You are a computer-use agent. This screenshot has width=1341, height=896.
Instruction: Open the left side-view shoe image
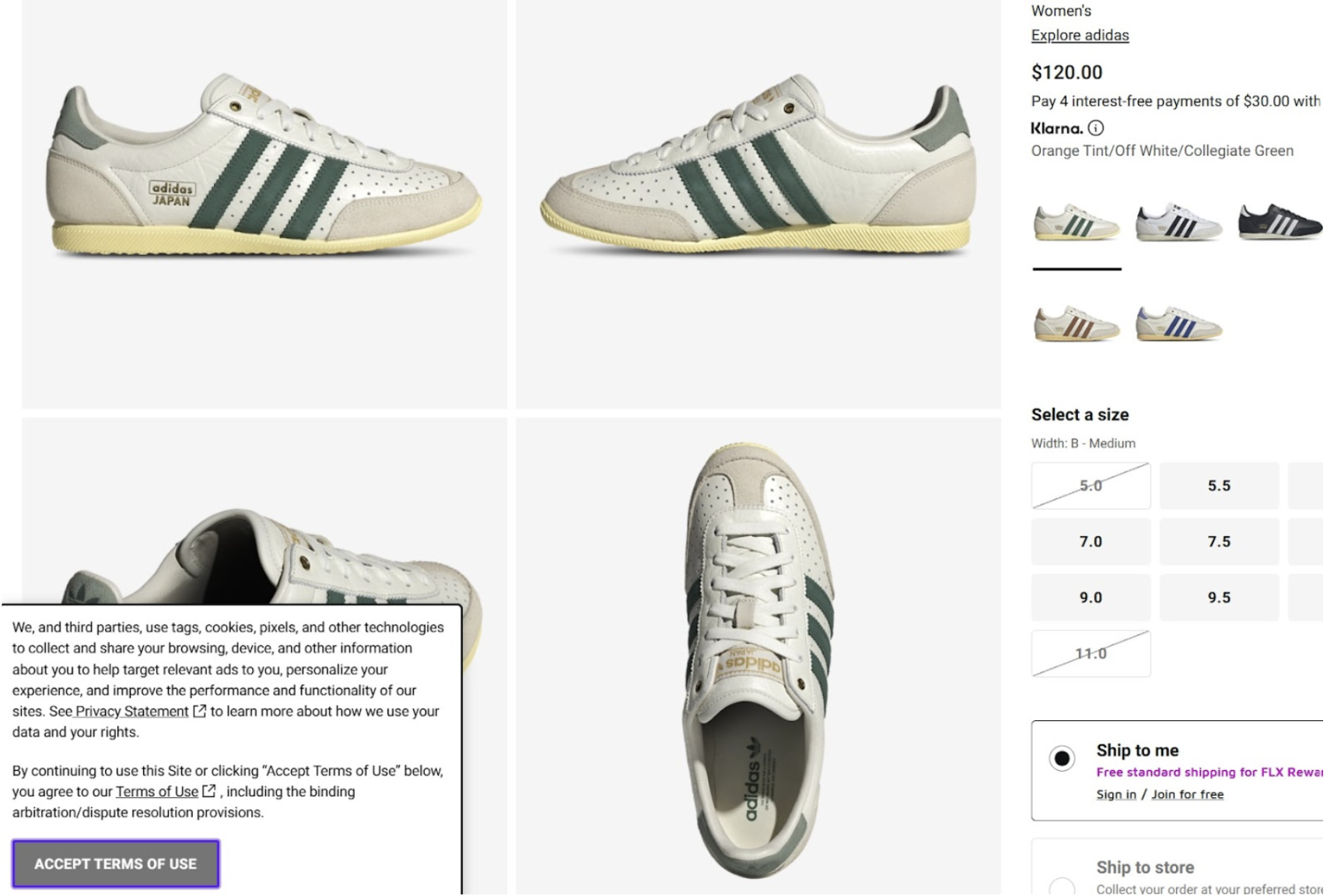pyautogui.click(x=264, y=204)
